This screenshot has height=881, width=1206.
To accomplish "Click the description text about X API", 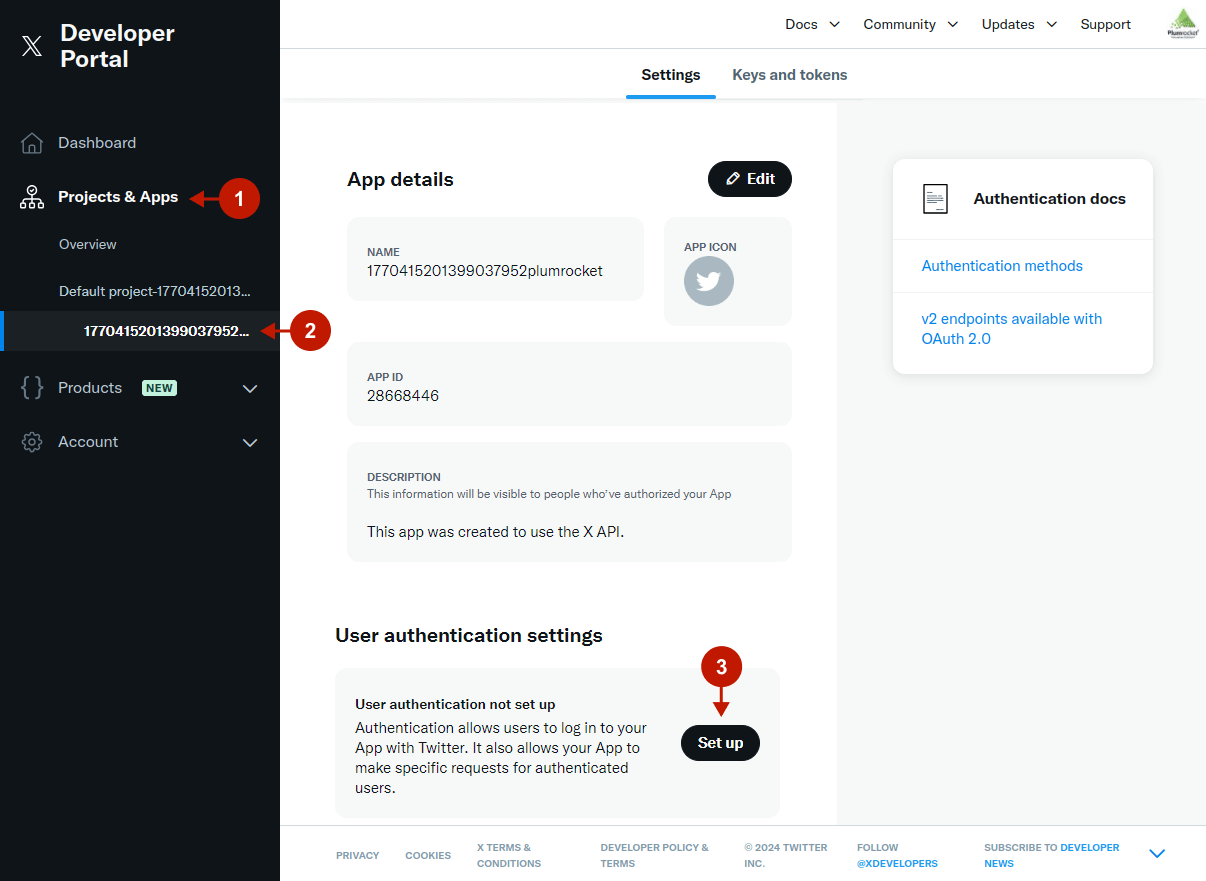I will pyautogui.click(x=496, y=532).
